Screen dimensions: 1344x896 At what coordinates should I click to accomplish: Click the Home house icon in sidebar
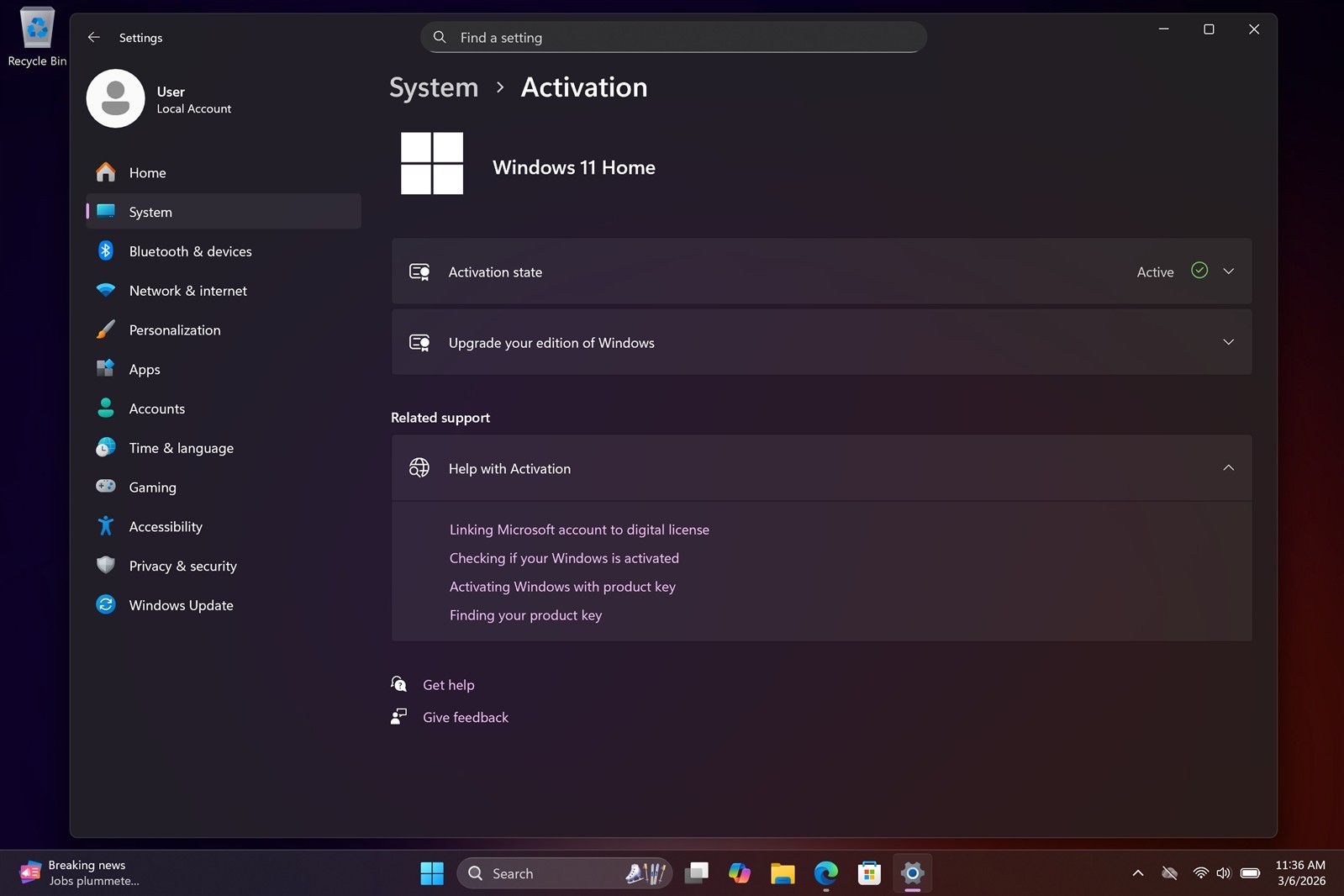(106, 172)
